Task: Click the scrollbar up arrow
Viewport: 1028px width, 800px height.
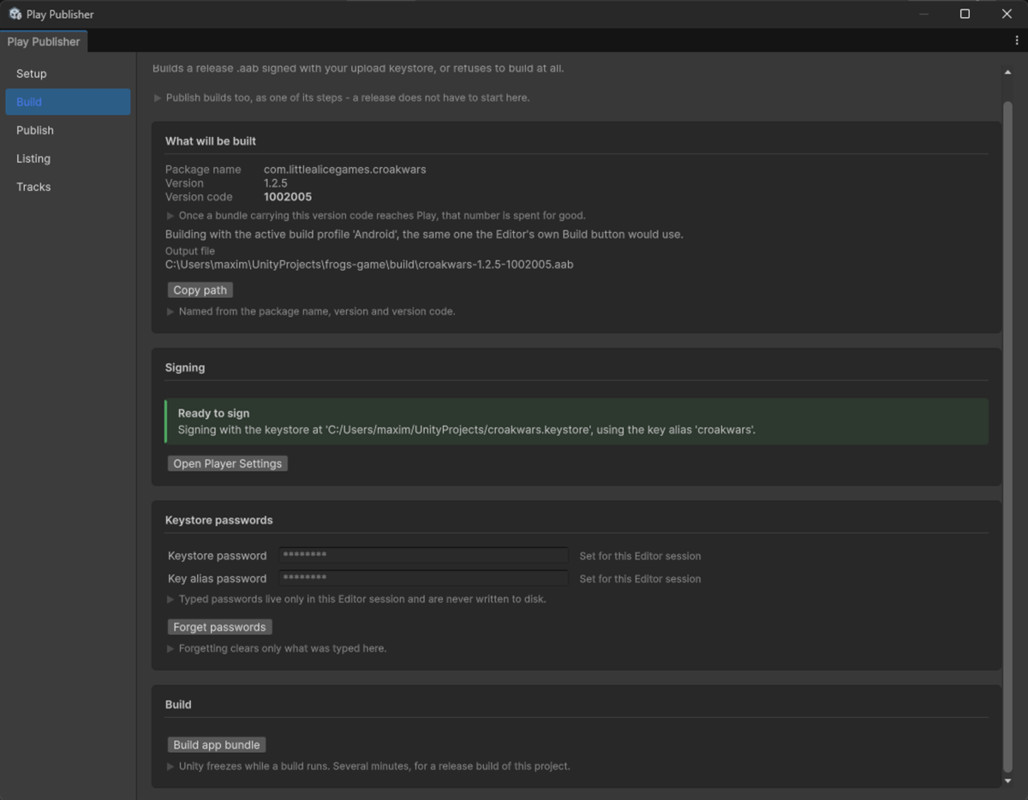Action: click(1008, 72)
